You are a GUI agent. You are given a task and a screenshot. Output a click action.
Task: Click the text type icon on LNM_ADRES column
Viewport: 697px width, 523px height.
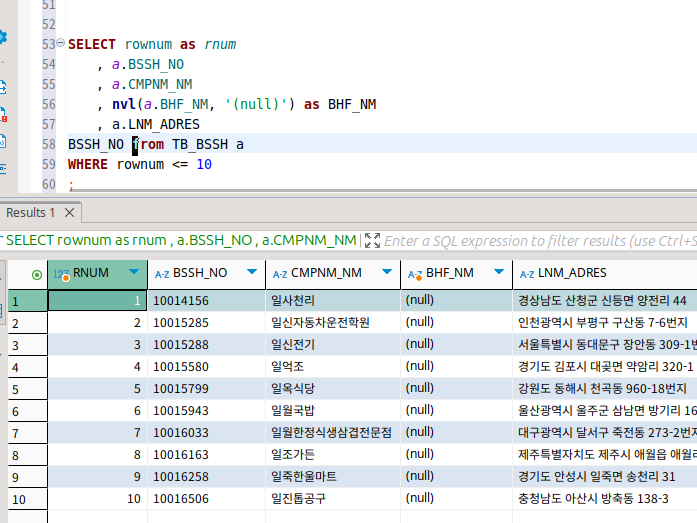pos(525,273)
